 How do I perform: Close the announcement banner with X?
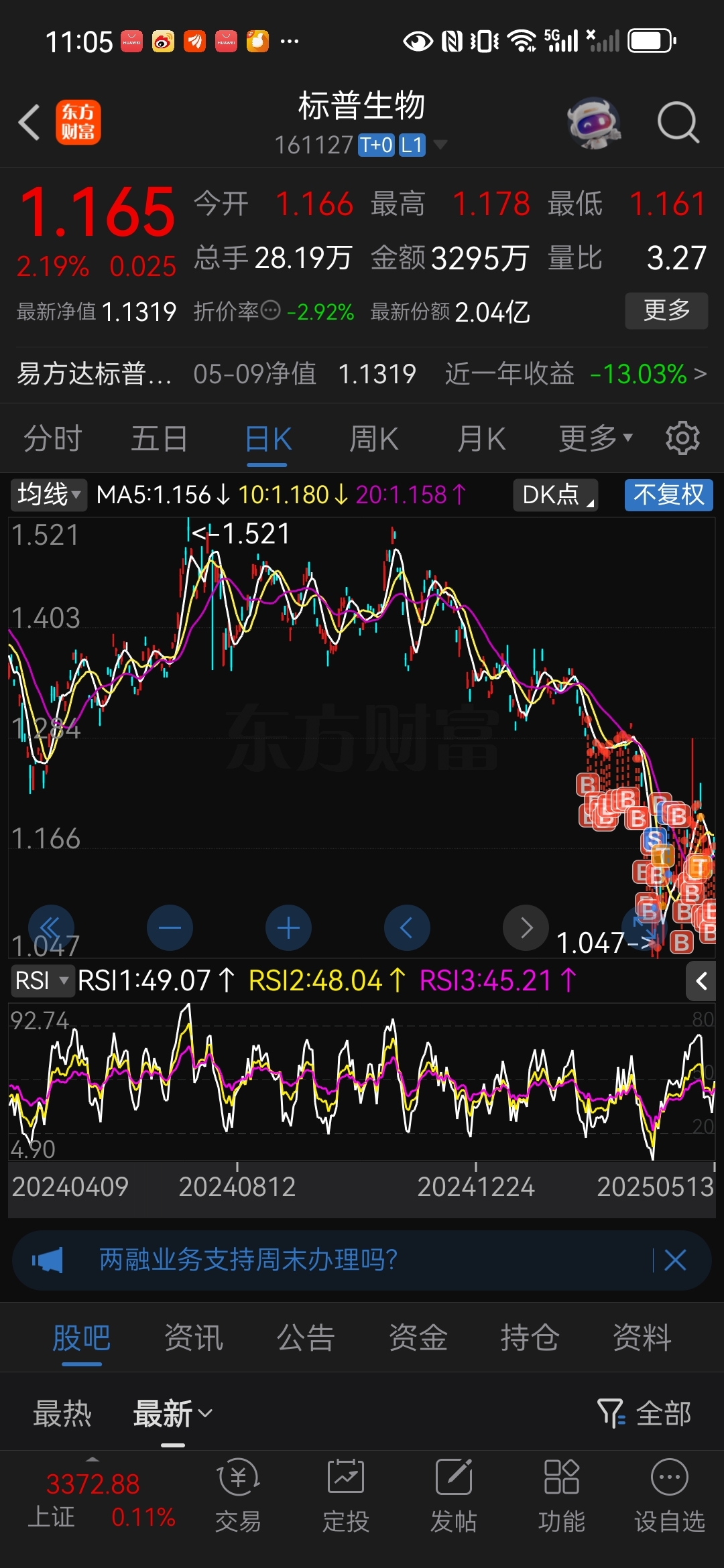pos(675,1260)
